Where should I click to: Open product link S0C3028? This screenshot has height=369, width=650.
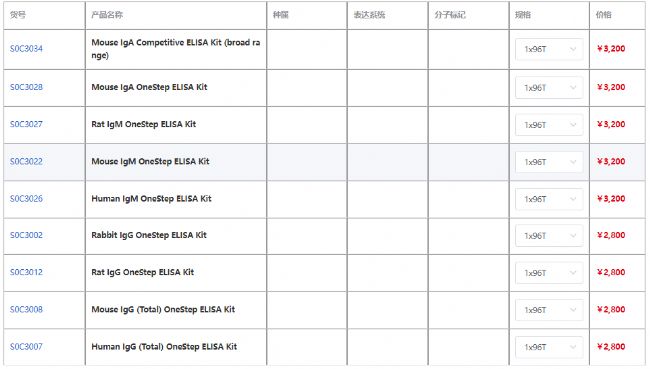(x=26, y=87)
